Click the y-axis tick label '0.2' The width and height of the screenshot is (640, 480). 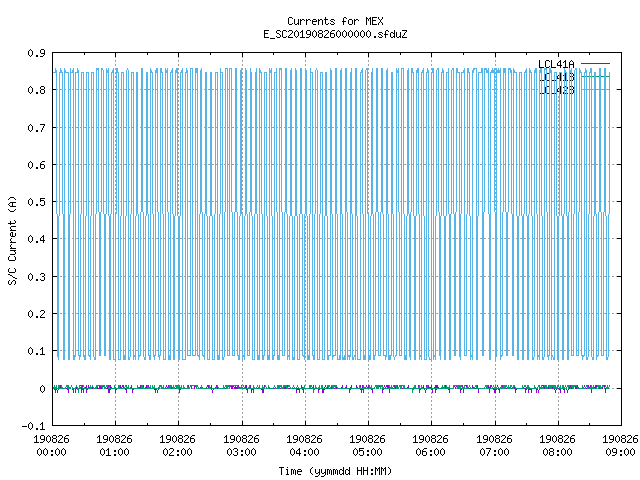pyautogui.click(x=36, y=314)
